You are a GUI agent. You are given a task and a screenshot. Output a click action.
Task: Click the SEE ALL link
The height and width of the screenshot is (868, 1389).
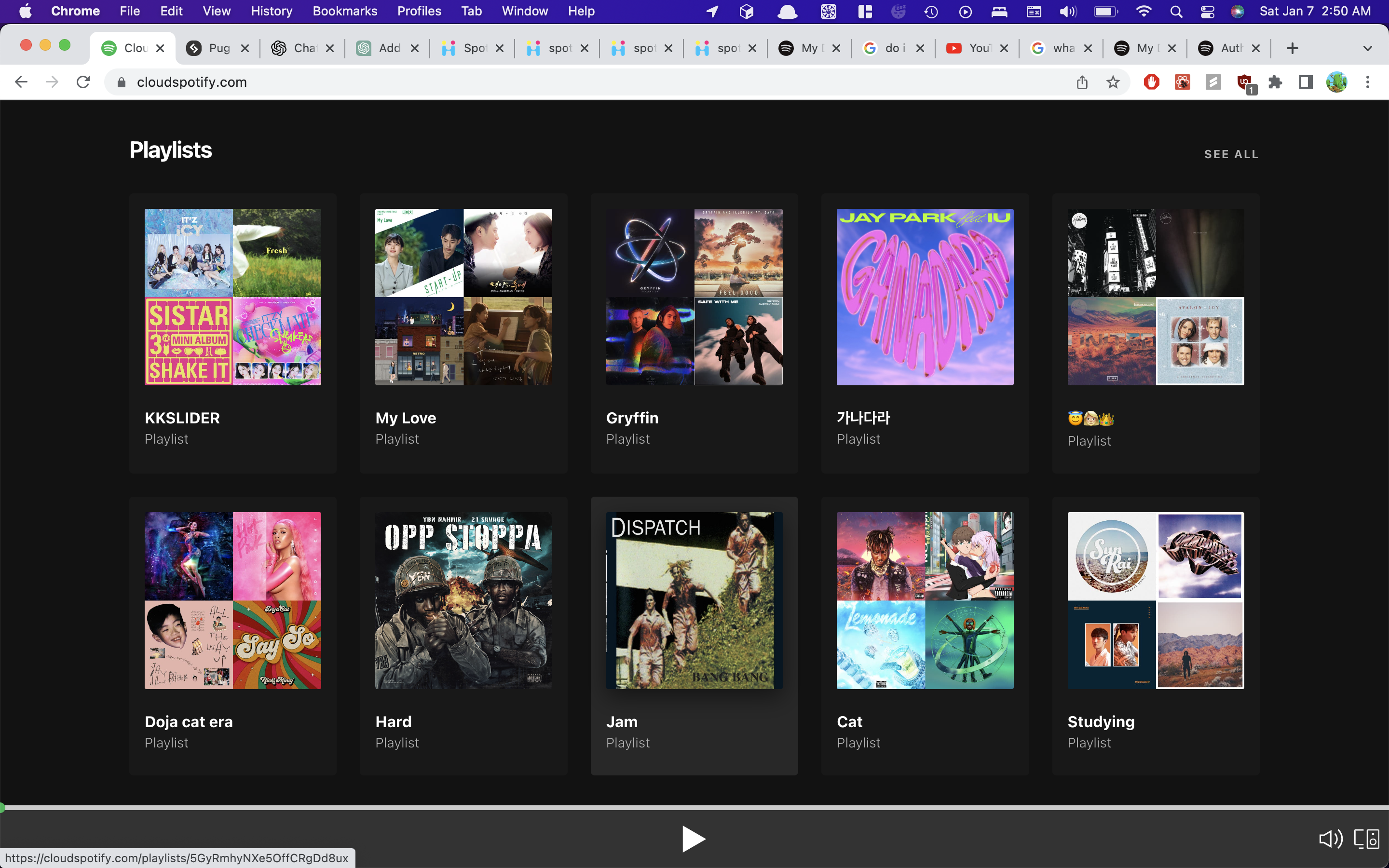point(1231,154)
